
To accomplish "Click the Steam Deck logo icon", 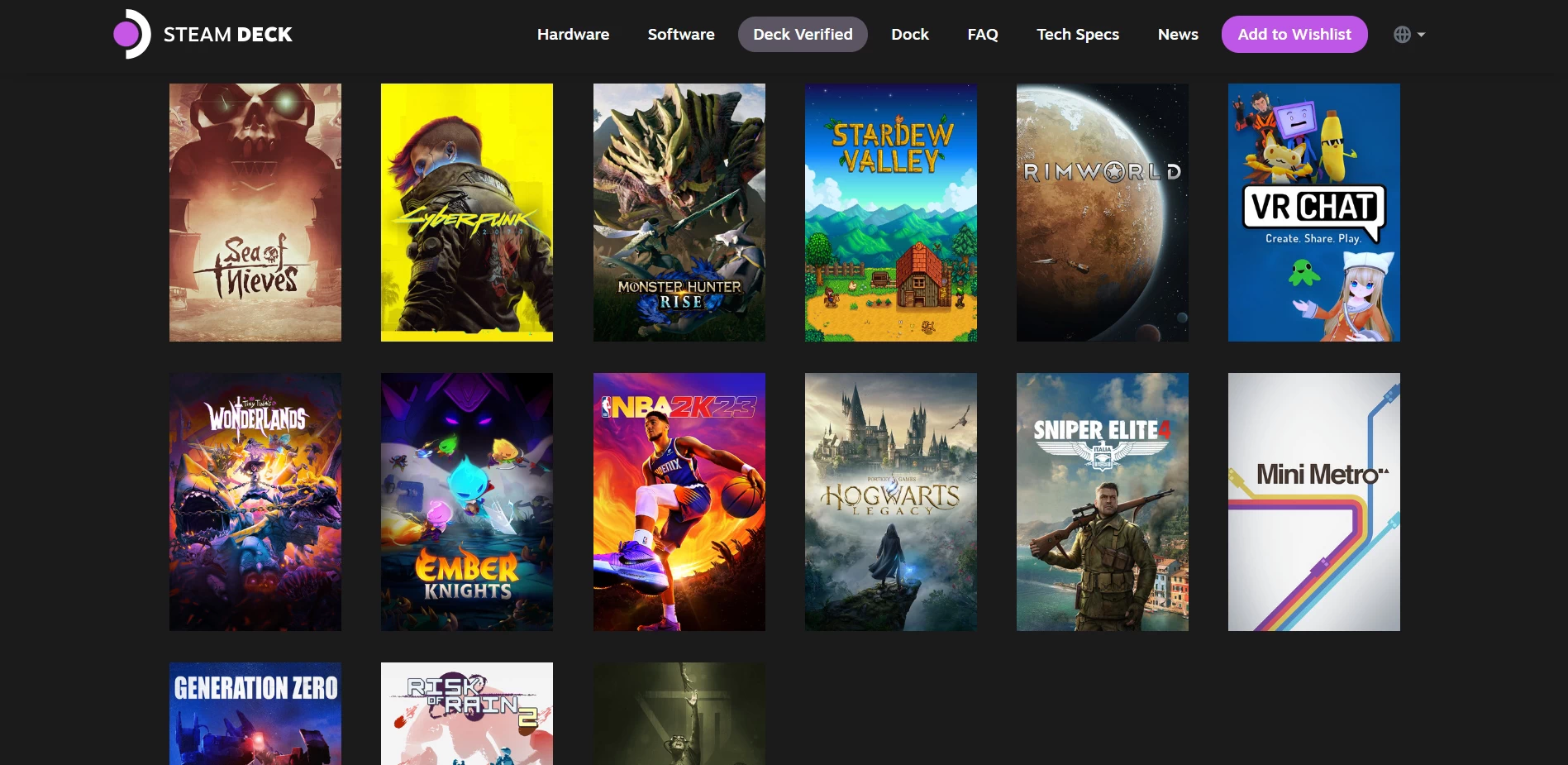I will tap(132, 34).
